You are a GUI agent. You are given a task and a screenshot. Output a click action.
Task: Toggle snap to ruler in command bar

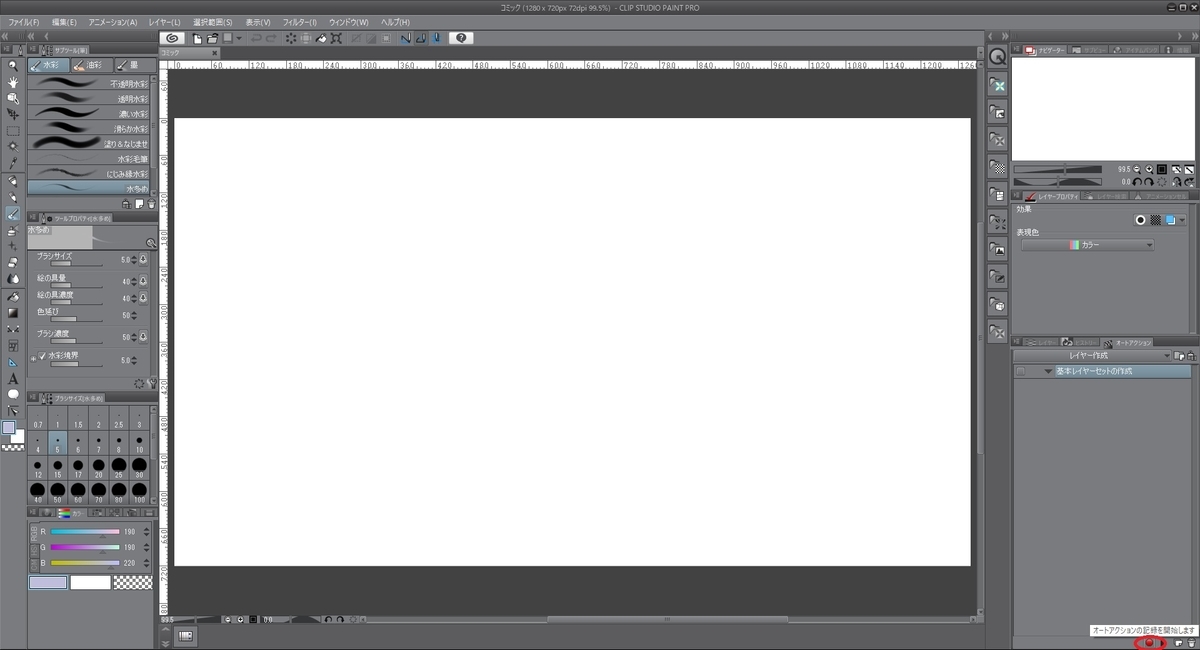click(x=406, y=38)
